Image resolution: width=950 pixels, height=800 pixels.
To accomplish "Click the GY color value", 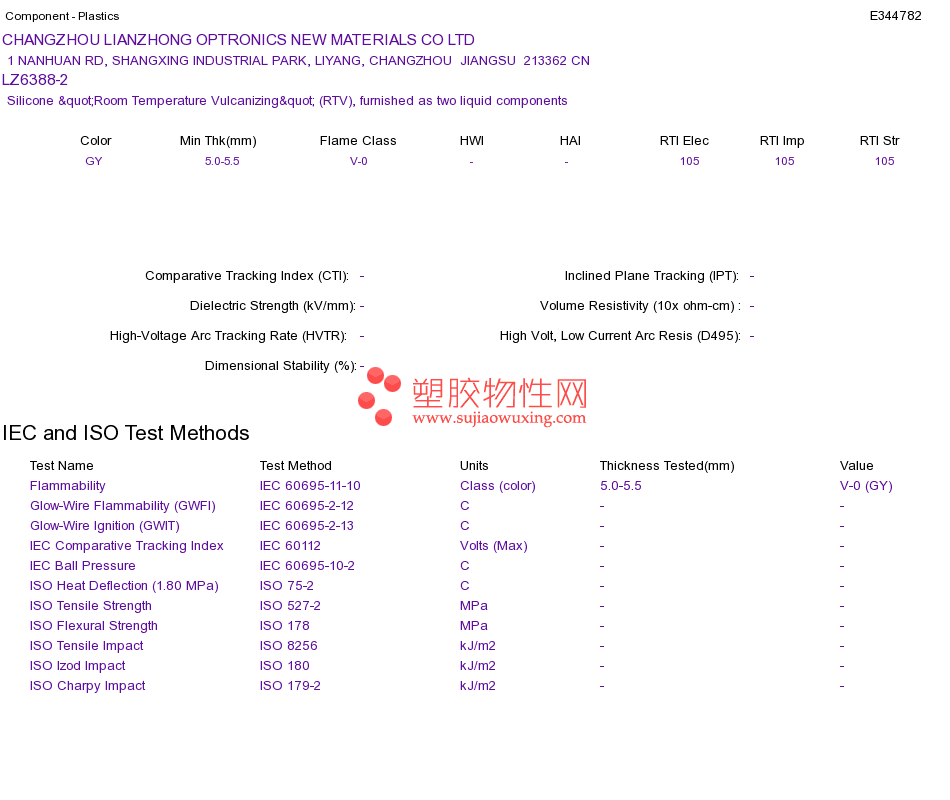I will click(x=93, y=161).
